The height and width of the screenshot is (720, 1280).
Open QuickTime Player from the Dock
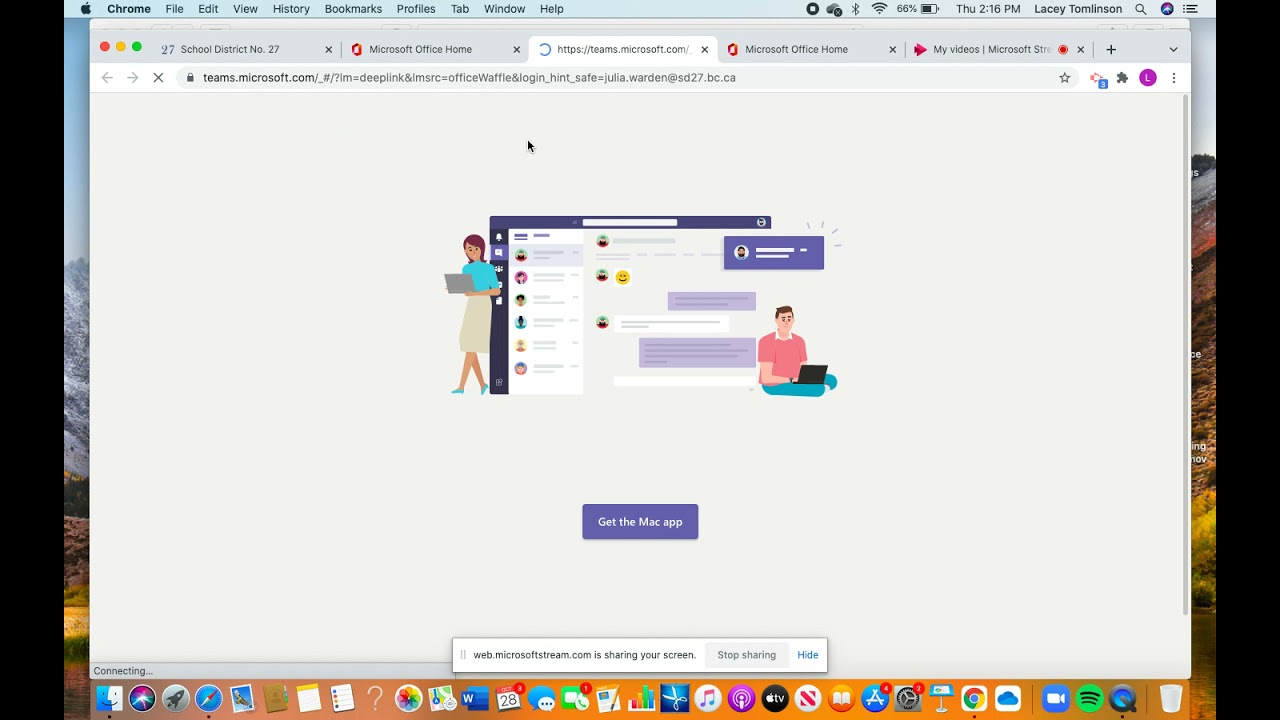pos(1123,698)
